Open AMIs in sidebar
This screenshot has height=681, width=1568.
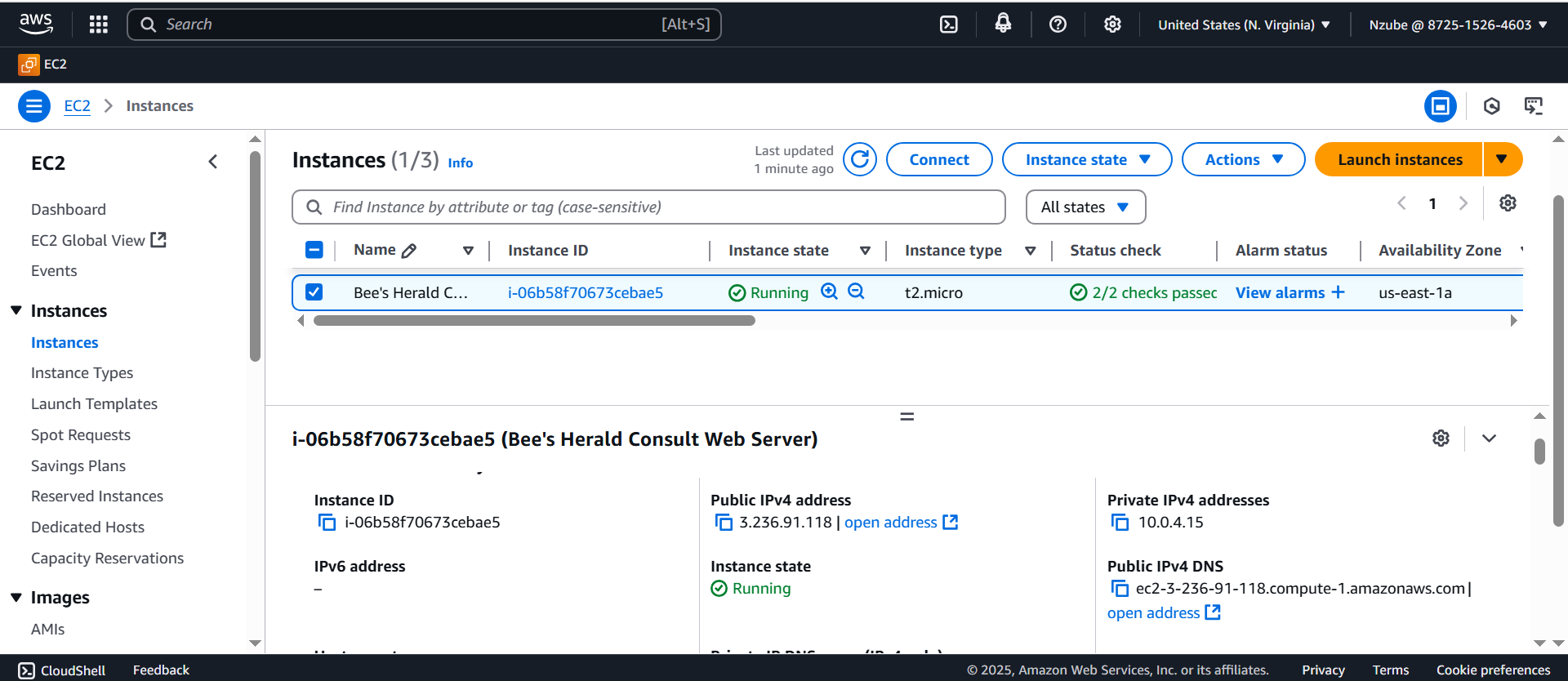coord(47,630)
